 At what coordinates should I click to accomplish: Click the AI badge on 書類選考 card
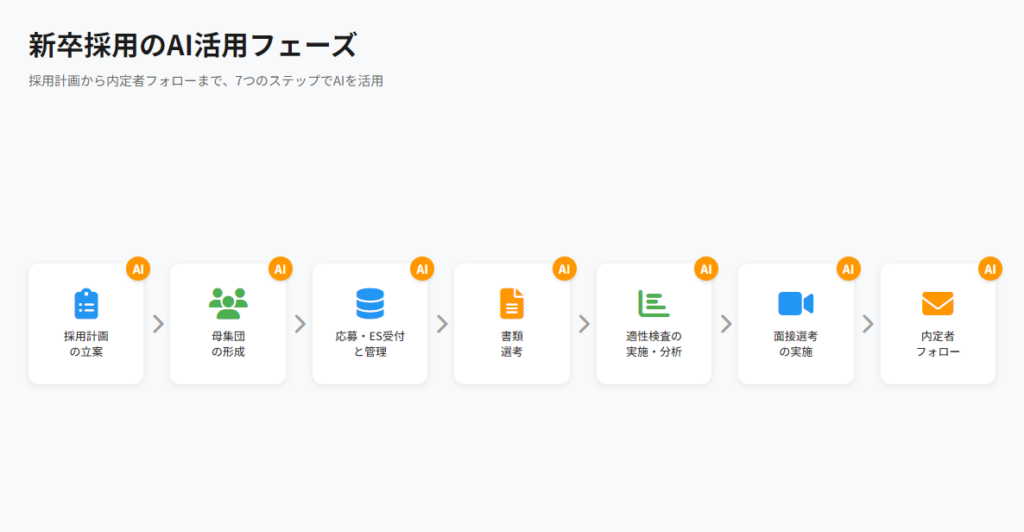[x=564, y=268]
